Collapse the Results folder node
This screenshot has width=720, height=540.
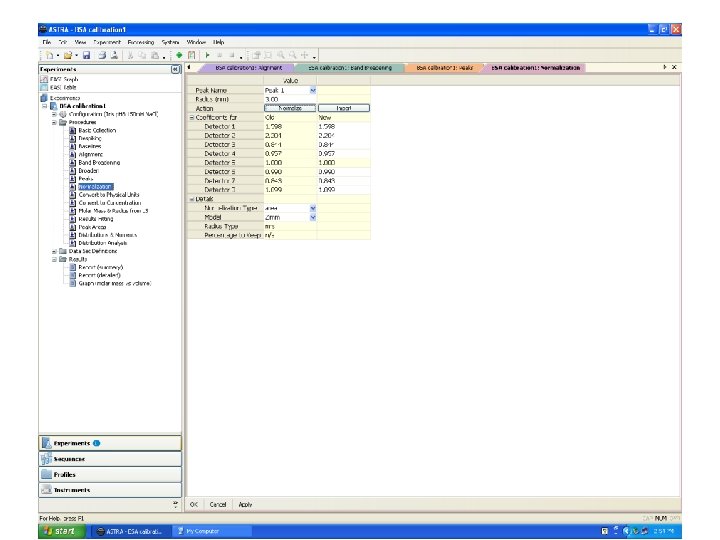54,259
